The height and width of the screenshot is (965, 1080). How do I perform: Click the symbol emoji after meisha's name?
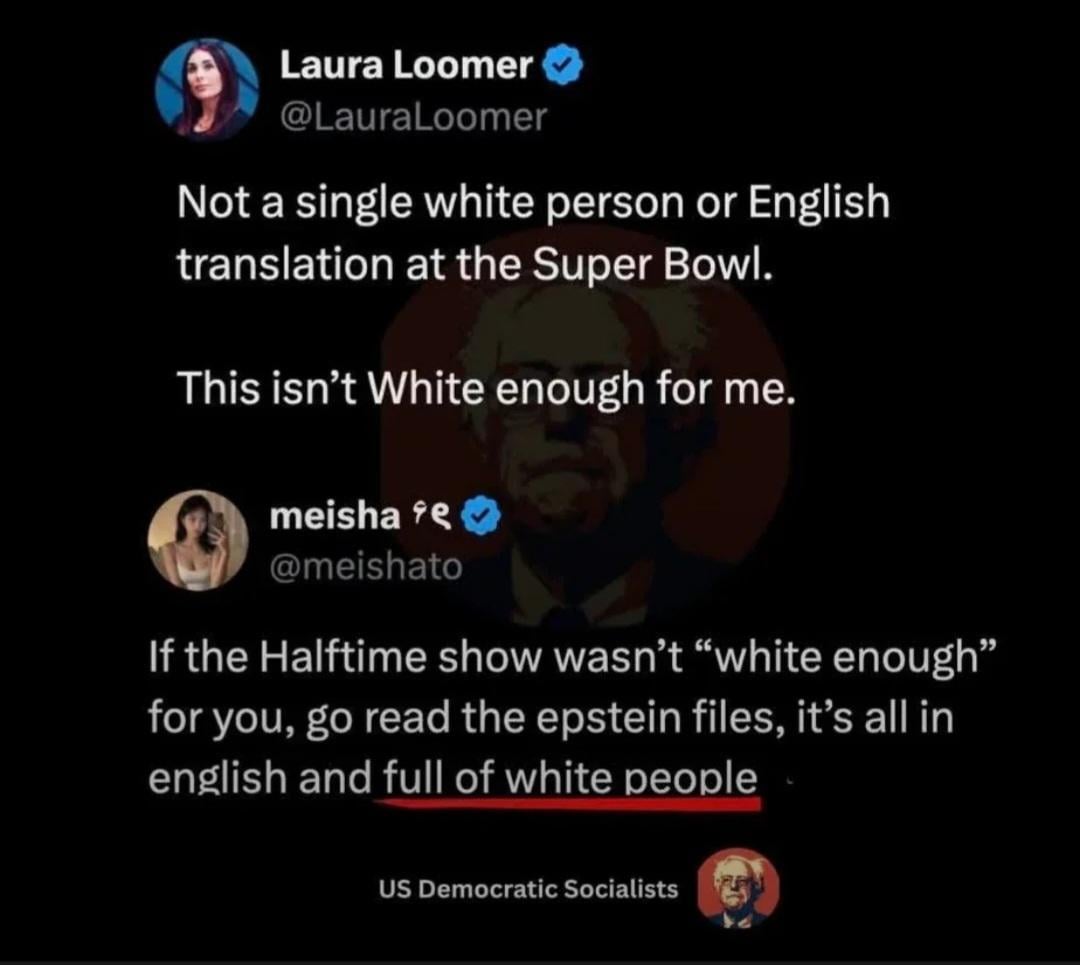pyautogui.click(x=430, y=517)
